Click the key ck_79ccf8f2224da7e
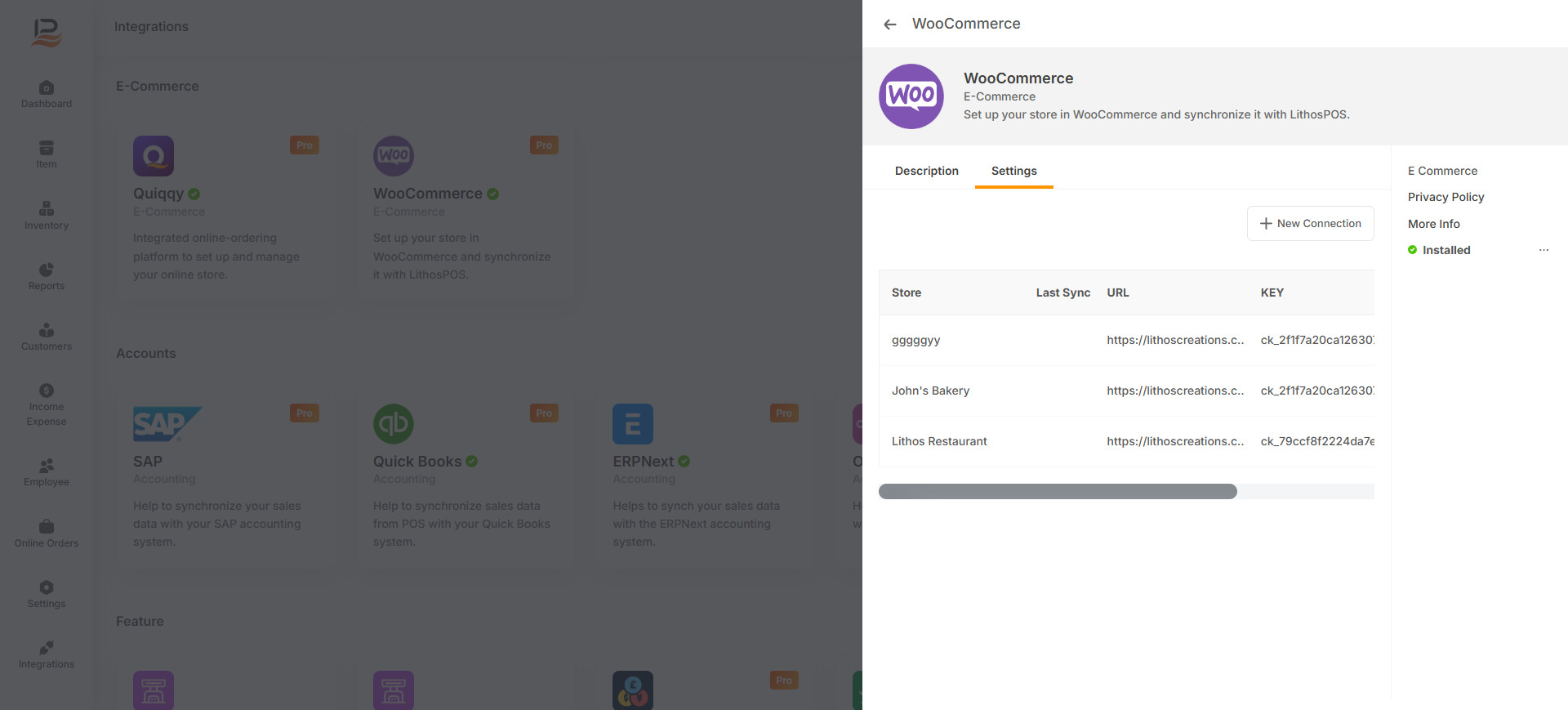The height and width of the screenshot is (710, 1568). coord(1317,441)
